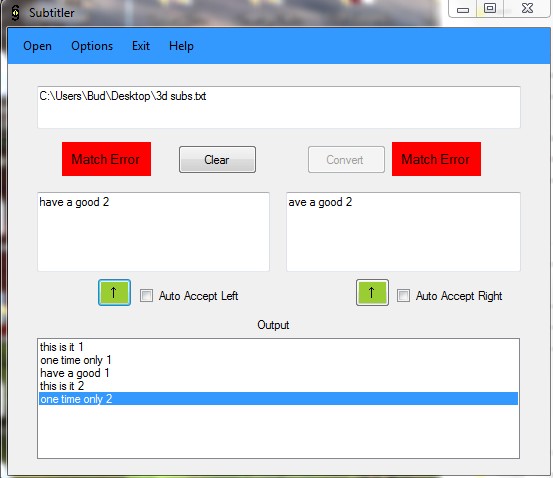Image resolution: width=553 pixels, height=478 pixels.
Task: Open the Options menu
Action: click(92, 46)
